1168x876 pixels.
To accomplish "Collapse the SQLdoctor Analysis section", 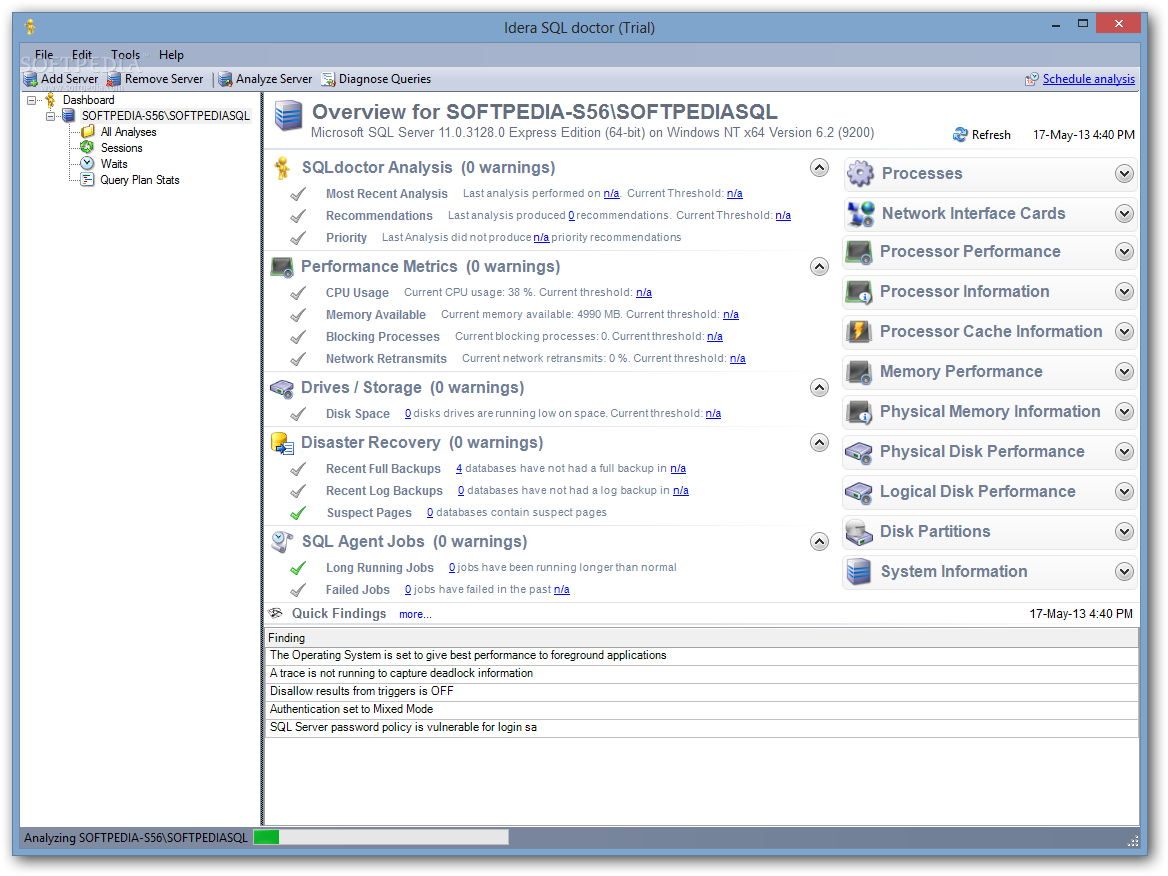I will 819,168.
